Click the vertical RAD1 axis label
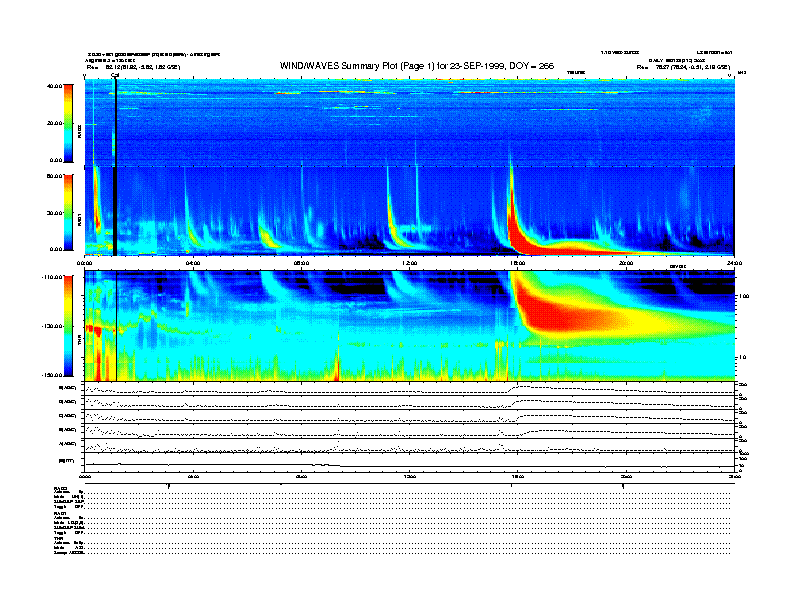Screen dimensions: 792x612 [x=80, y=220]
